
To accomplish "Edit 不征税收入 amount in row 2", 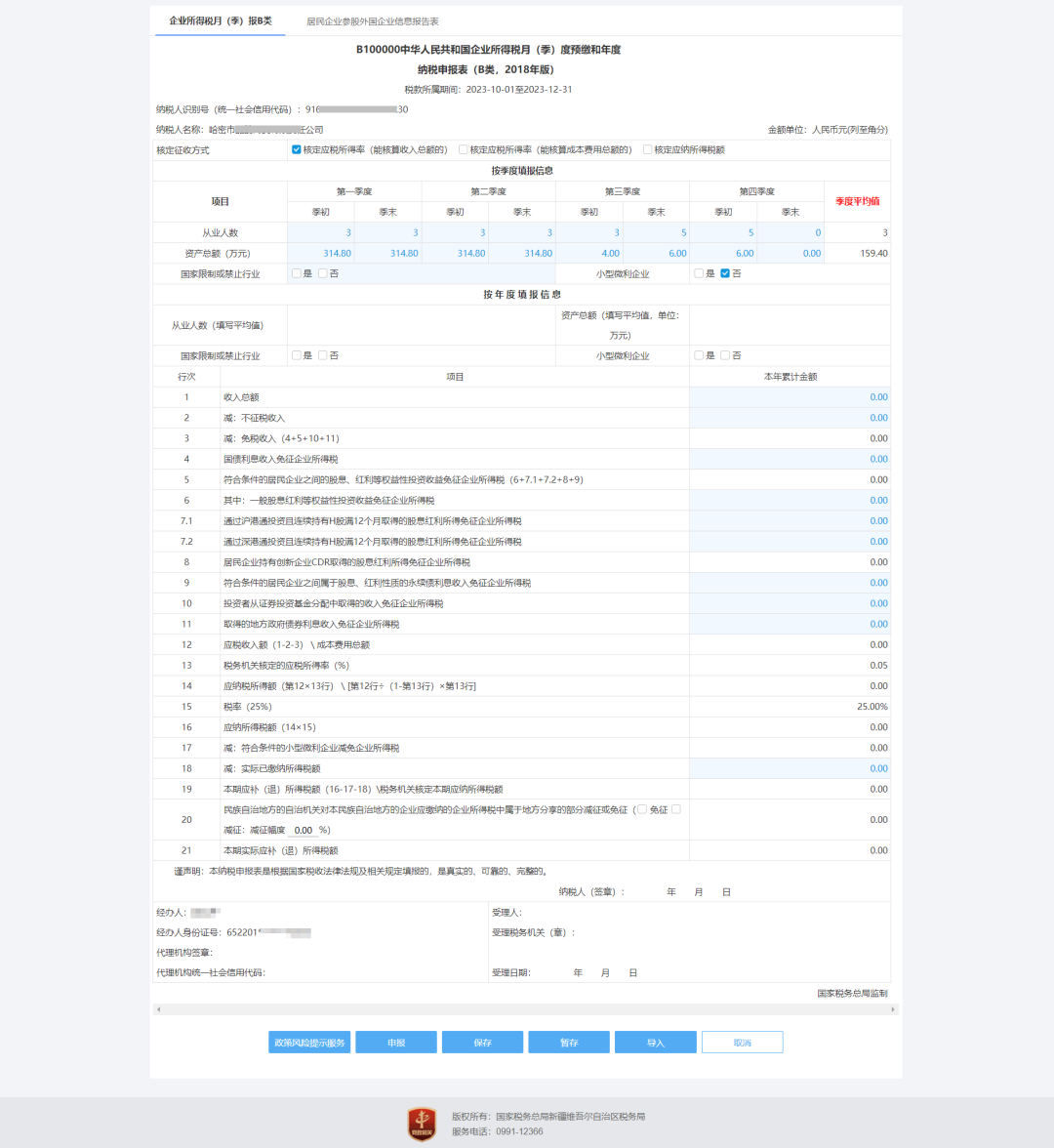I will [790, 418].
